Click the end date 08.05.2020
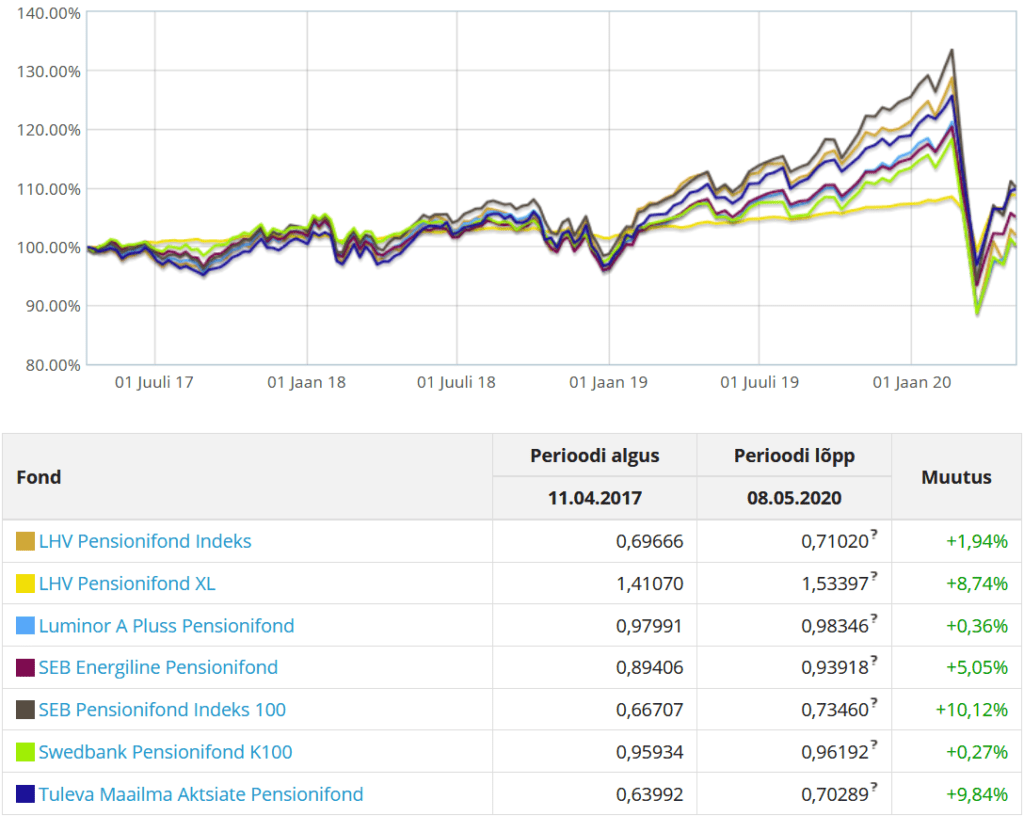Viewport: 1024px width, 816px height. (x=794, y=498)
